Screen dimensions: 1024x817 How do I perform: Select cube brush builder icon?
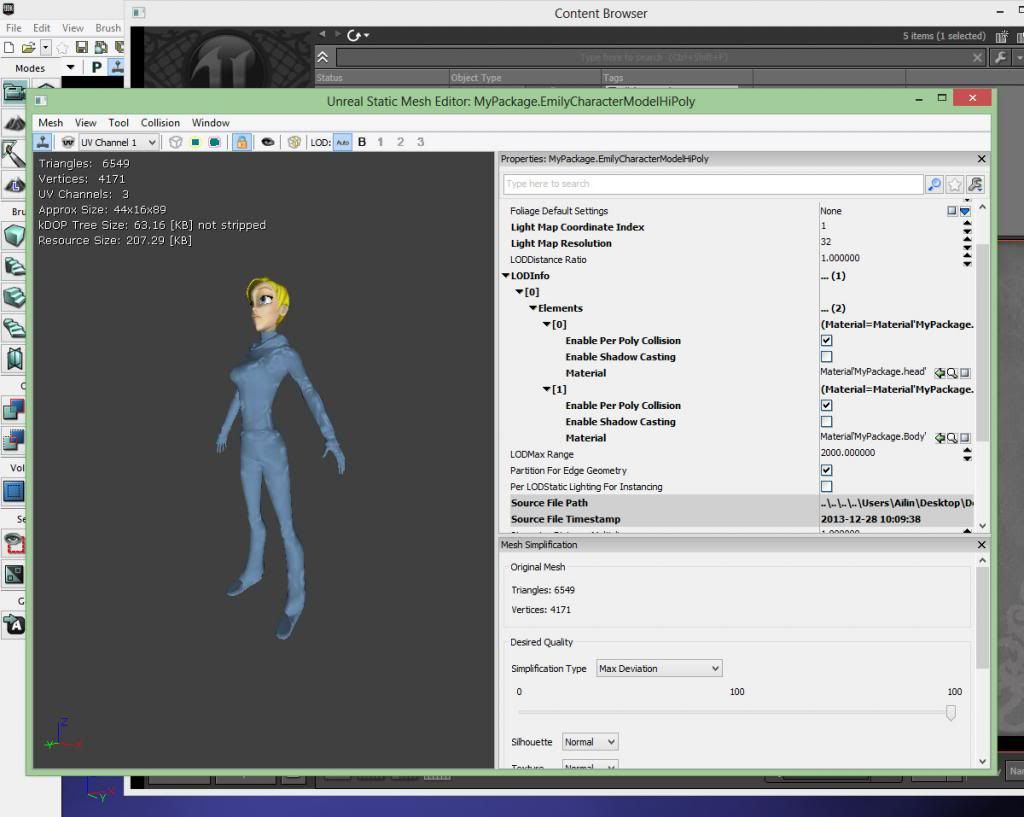[x=14, y=234]
